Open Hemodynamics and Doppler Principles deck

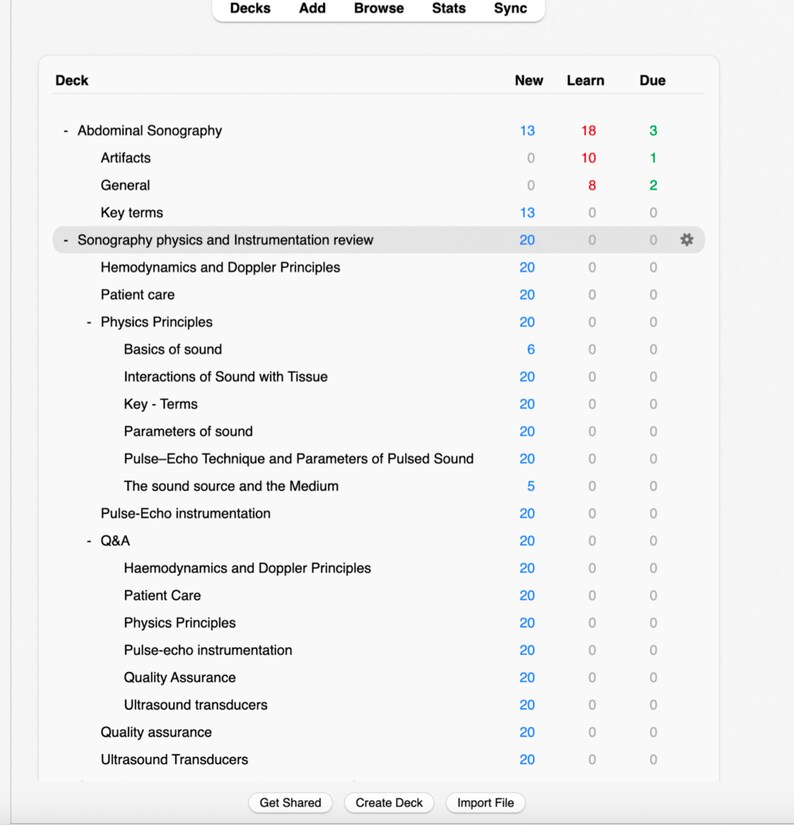click(x=220, y=267)
